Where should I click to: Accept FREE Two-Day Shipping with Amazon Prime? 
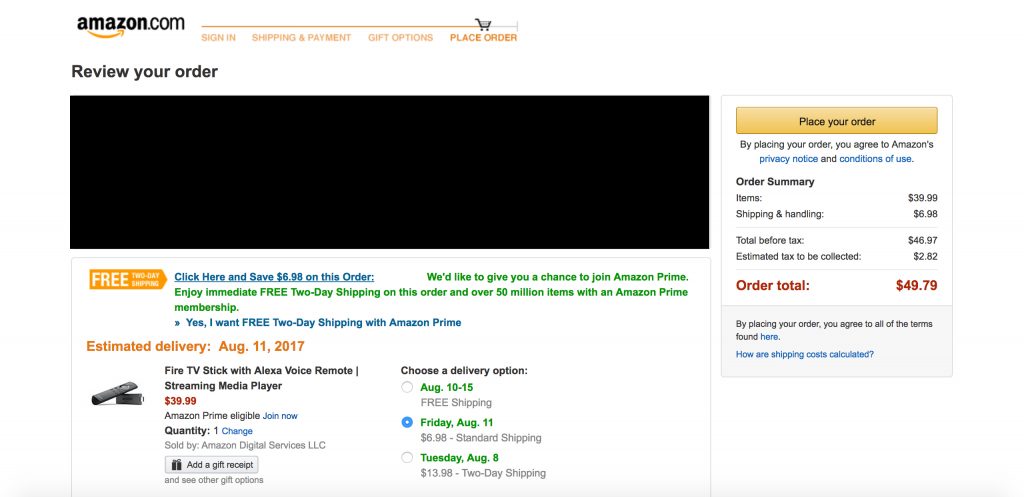coord(323,323)
